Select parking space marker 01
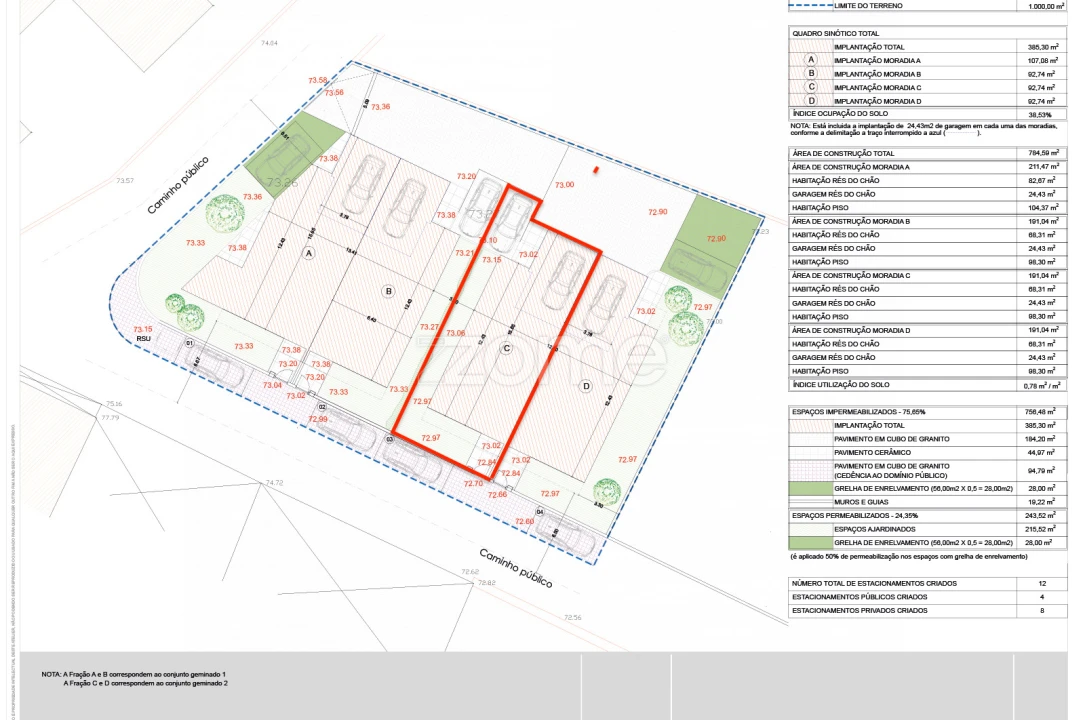This screenshot has width=1085, height=720. coord(189,343)
